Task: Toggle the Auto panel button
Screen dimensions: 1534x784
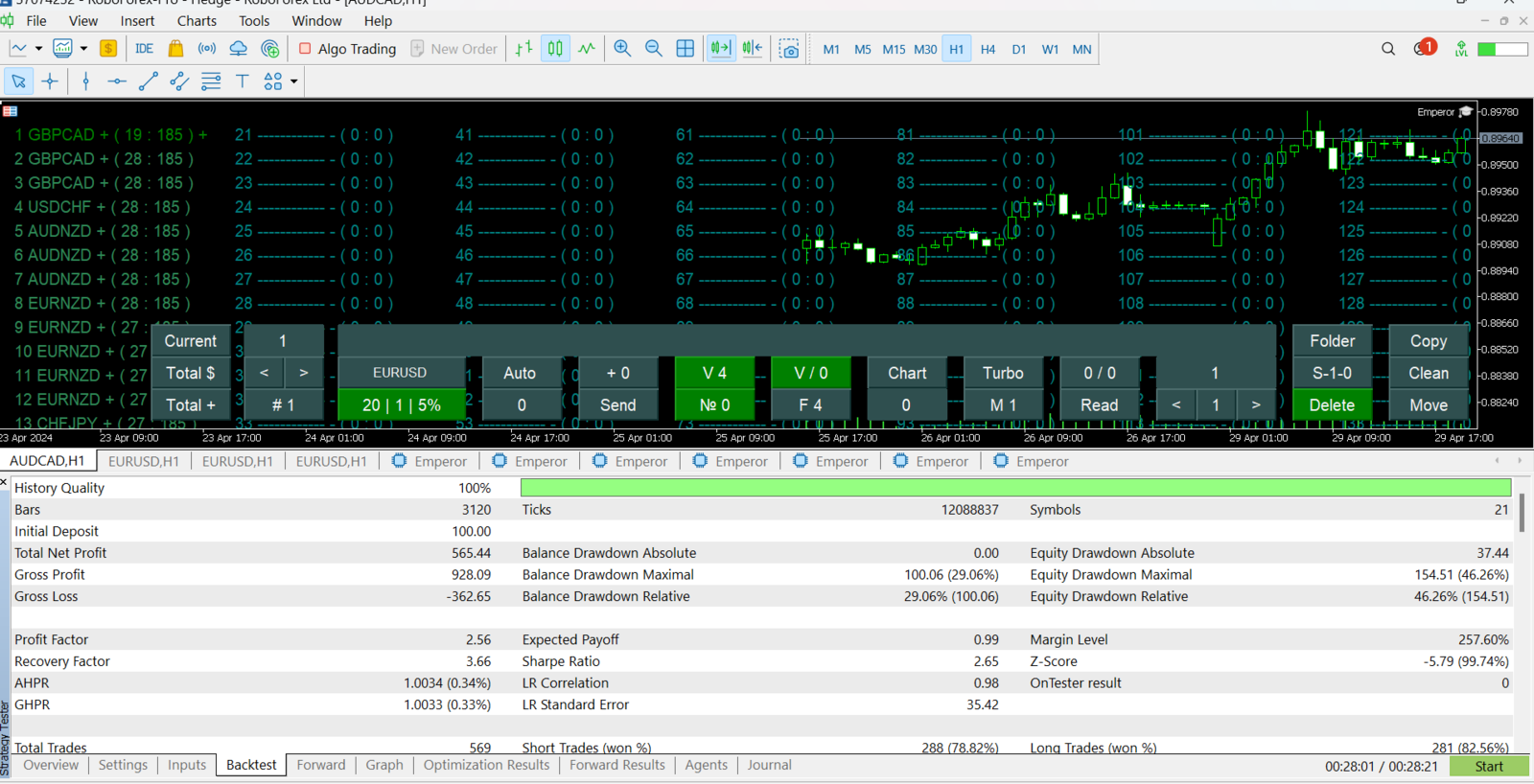Action: click(x=520, y=373)
